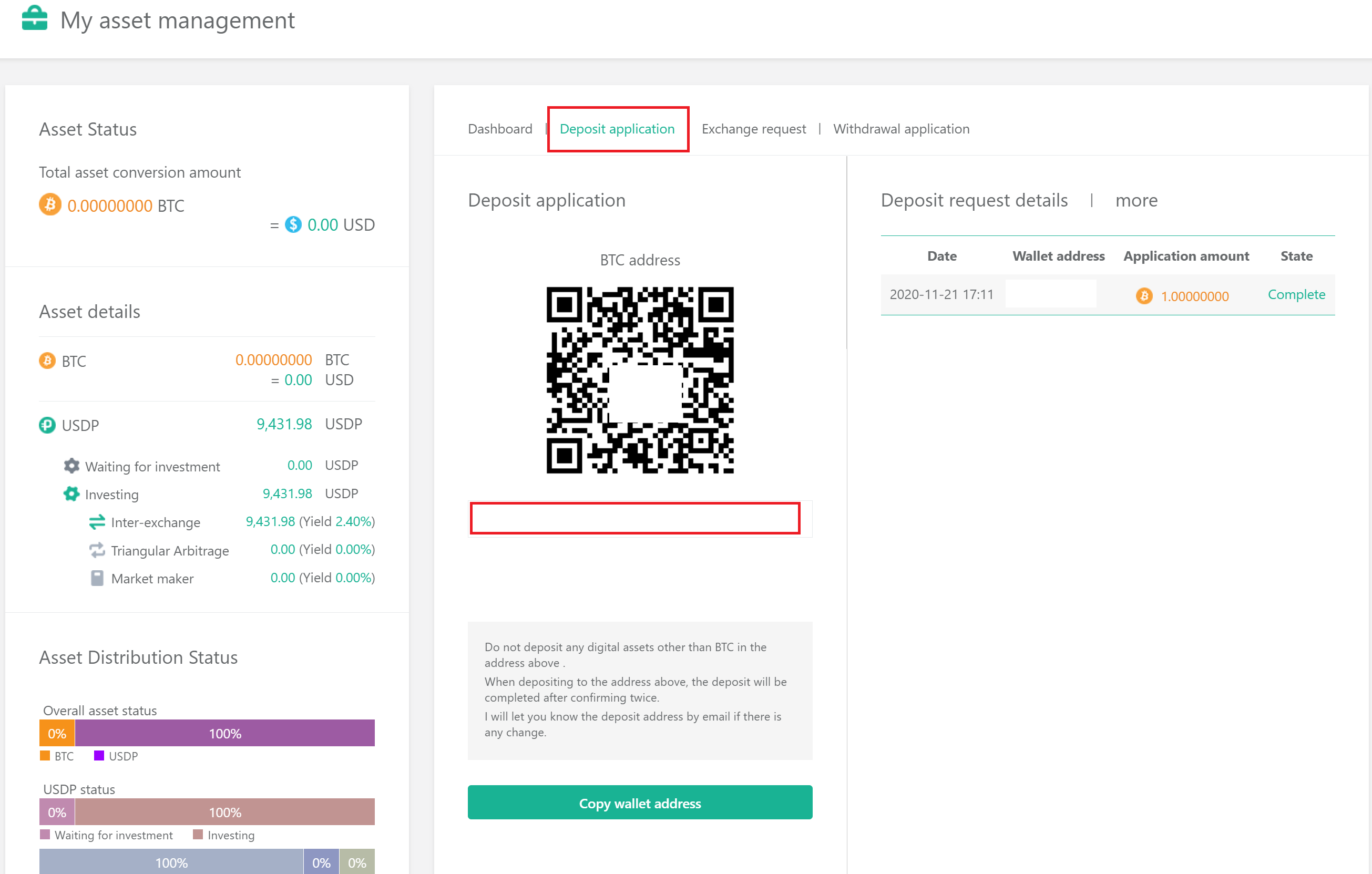Click the Market maker book icon

97,578
